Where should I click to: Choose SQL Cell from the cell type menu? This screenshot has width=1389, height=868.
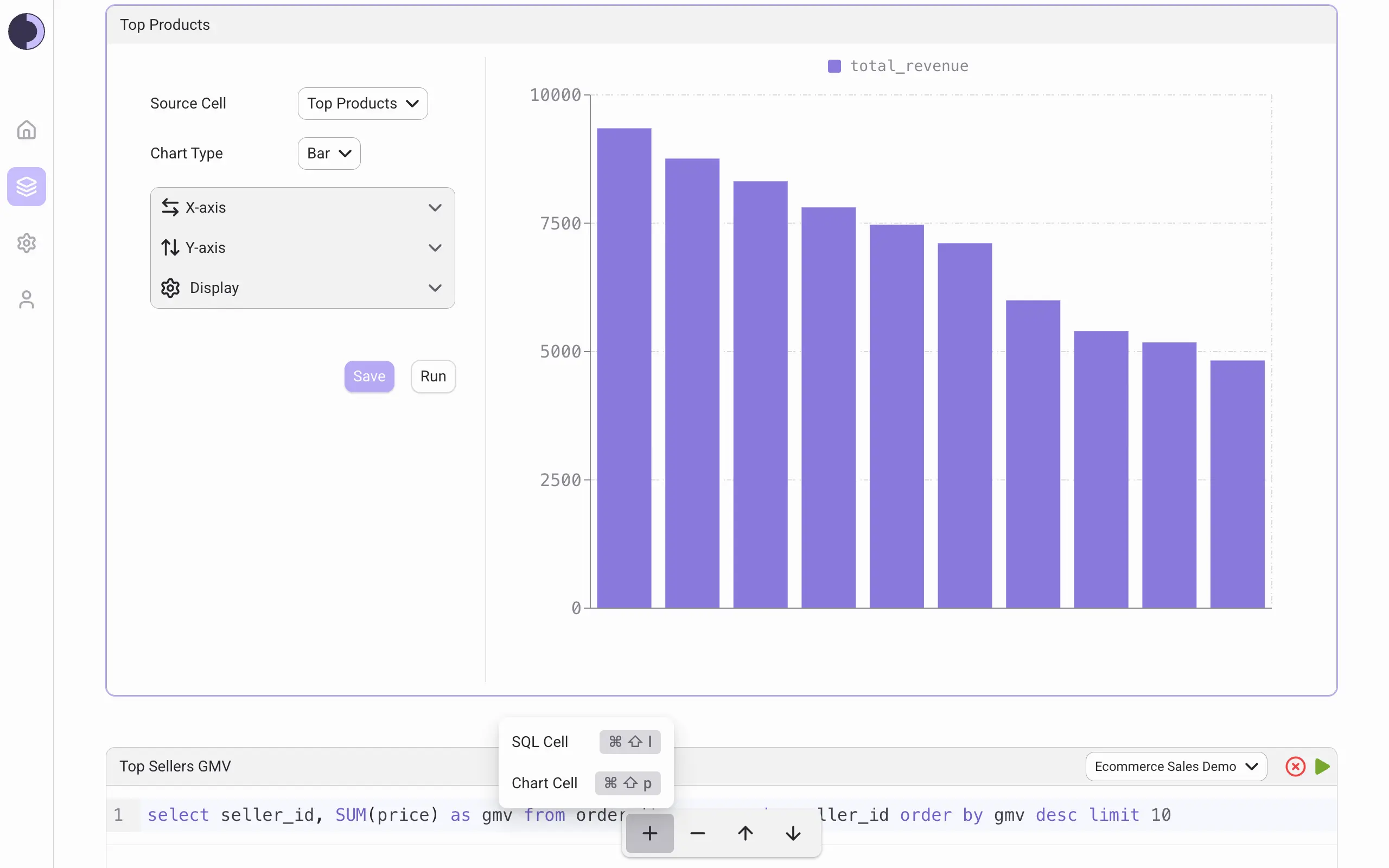pos(540,741)
